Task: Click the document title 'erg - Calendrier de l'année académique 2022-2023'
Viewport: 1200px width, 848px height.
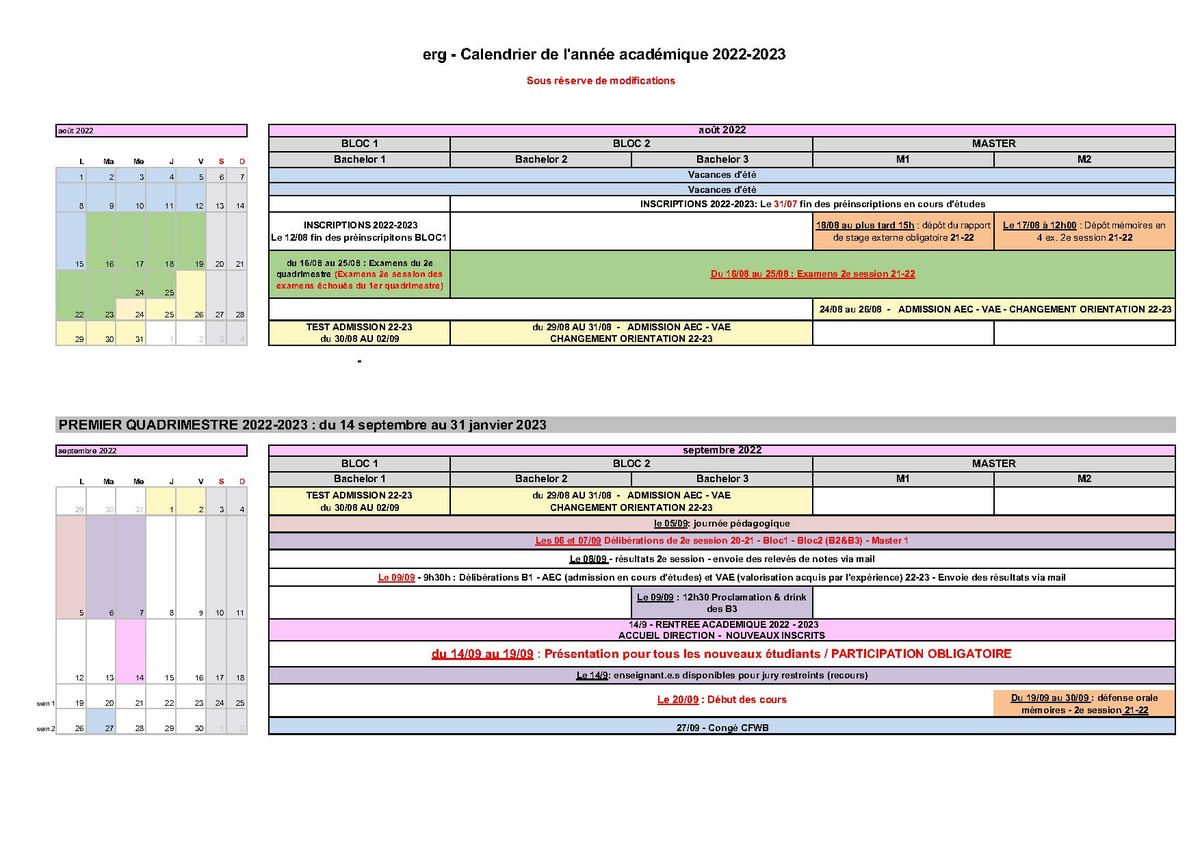Action: (604, 54)
